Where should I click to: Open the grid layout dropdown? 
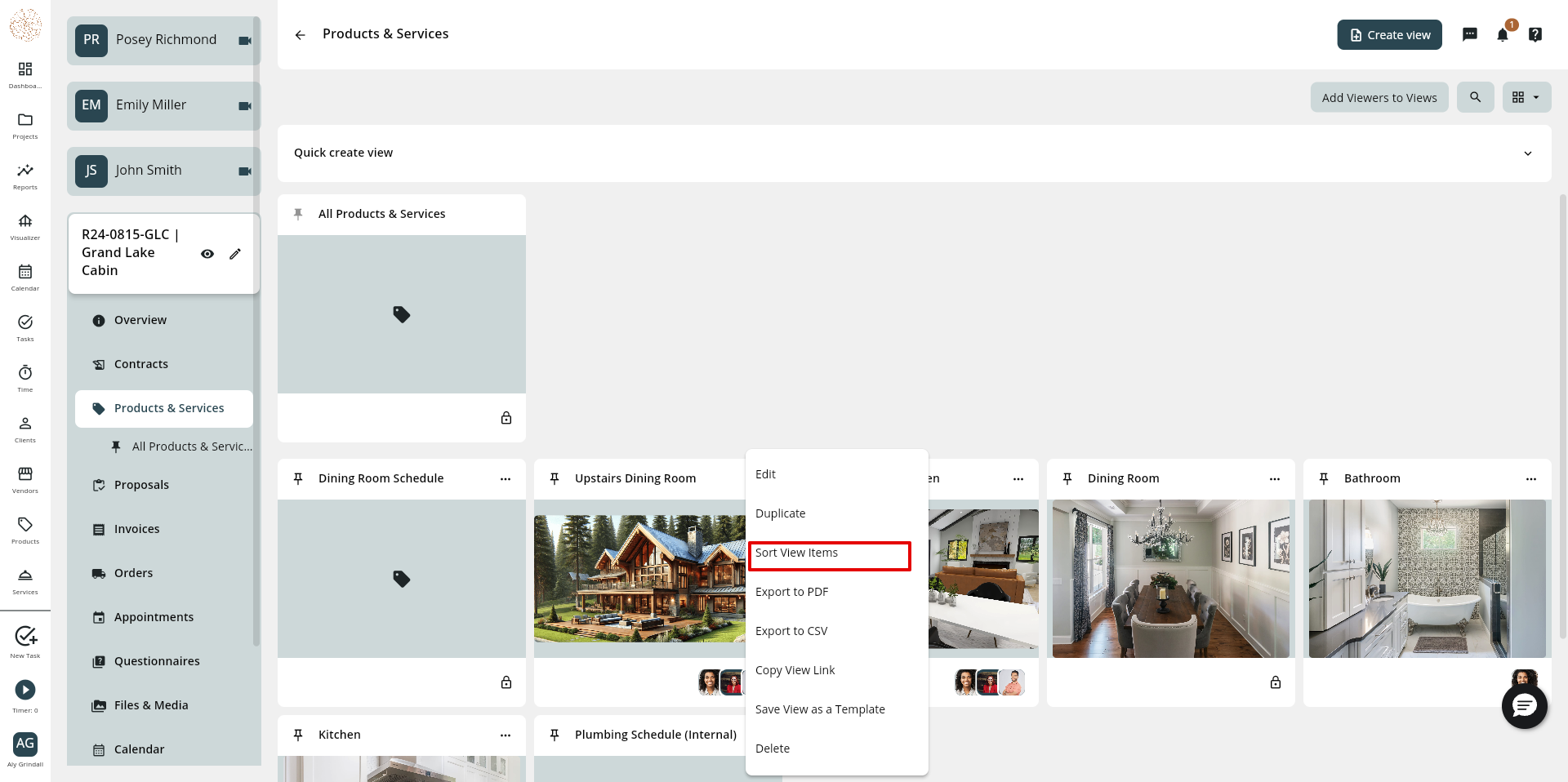click(x=1527, y=97)
